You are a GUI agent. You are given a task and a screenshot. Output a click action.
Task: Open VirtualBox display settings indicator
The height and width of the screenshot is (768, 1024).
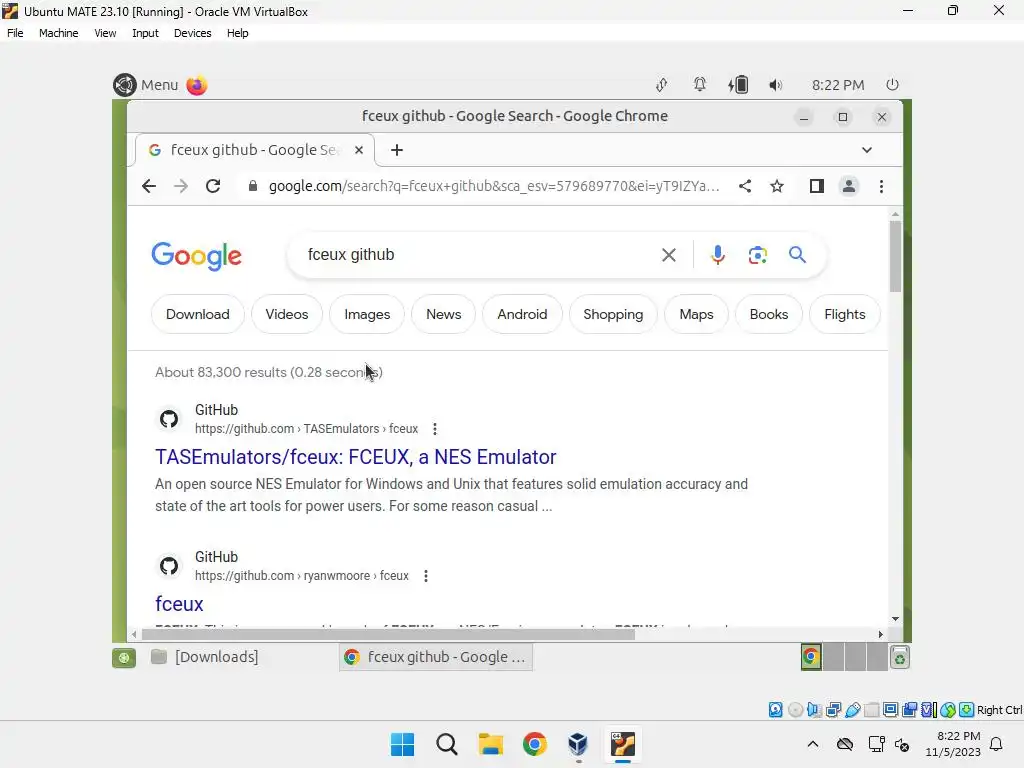pos(890,710)
